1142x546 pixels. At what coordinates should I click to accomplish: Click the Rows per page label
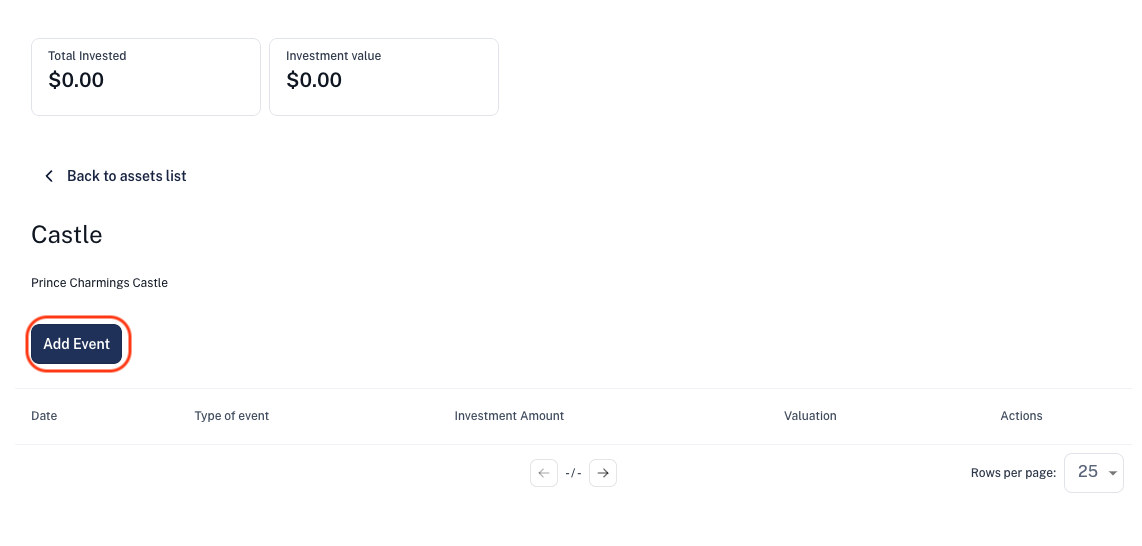1013,473
